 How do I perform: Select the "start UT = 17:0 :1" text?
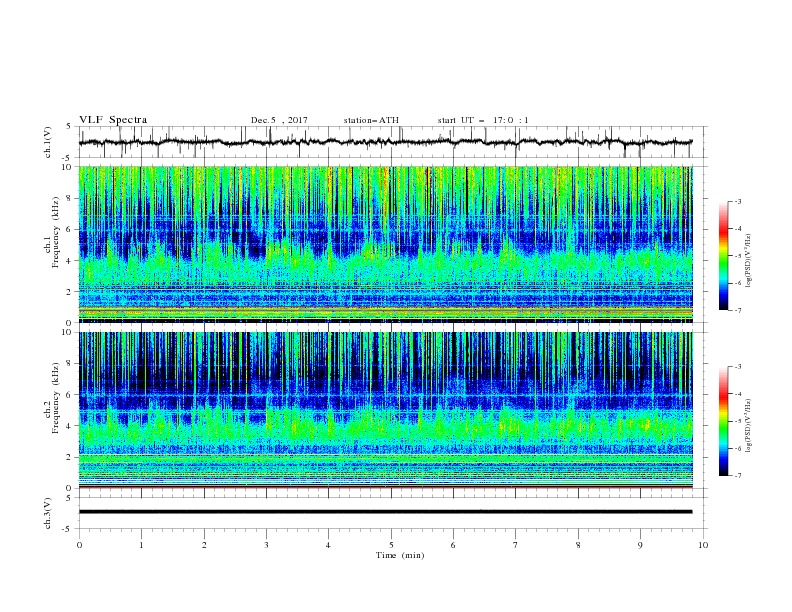tap(483, 120)
